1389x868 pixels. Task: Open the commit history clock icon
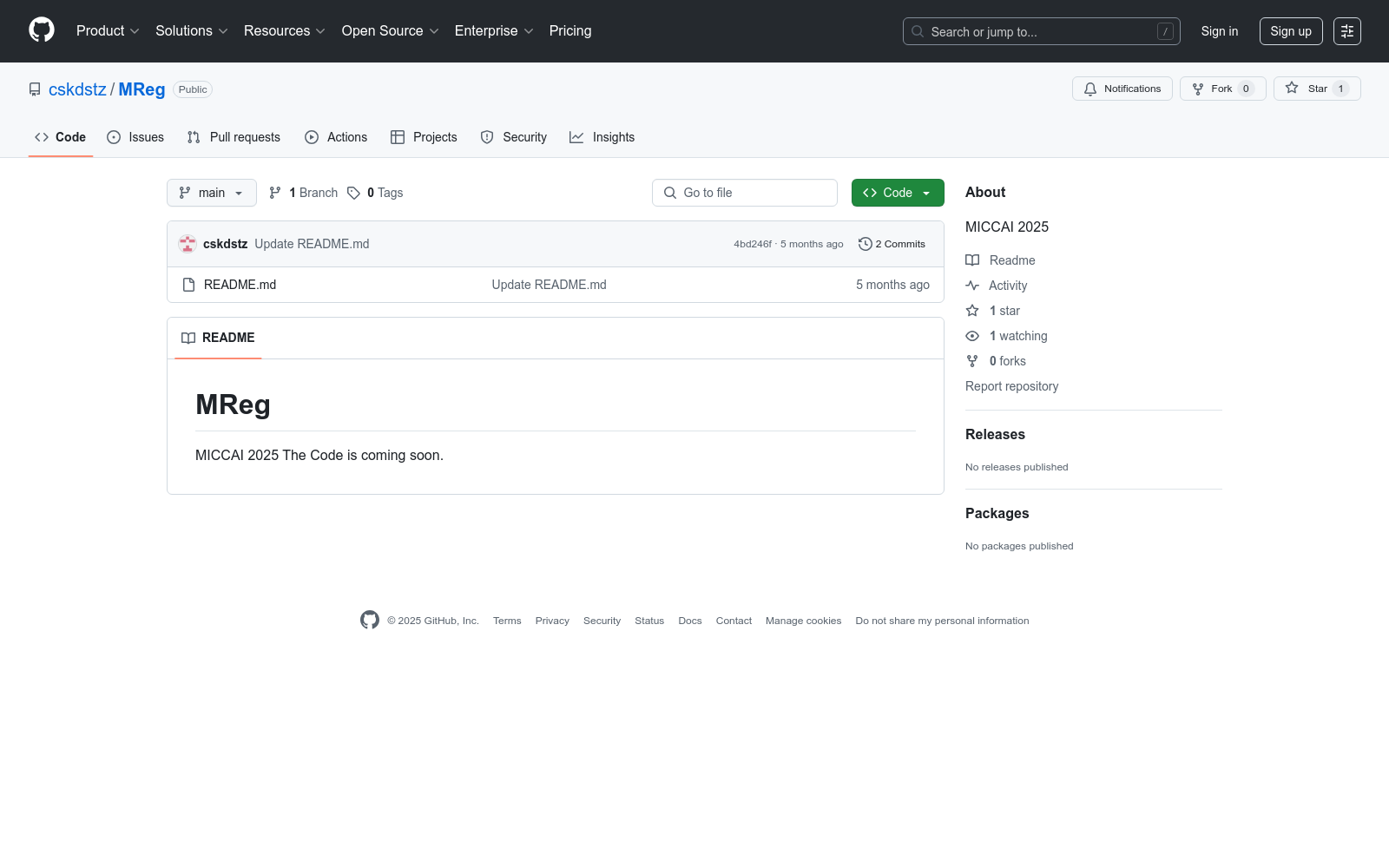tap(865, 244)
